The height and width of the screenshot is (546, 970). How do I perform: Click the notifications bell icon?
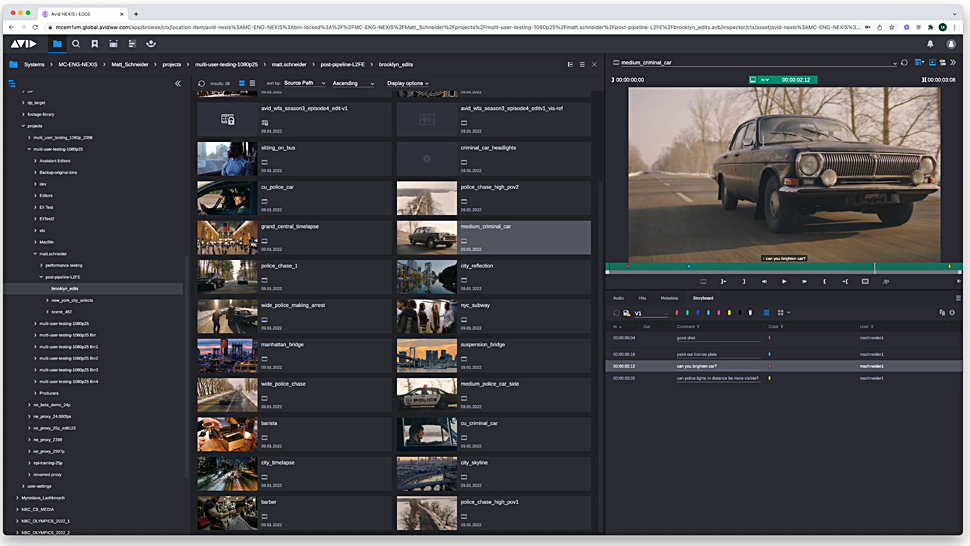coord(930,44)
